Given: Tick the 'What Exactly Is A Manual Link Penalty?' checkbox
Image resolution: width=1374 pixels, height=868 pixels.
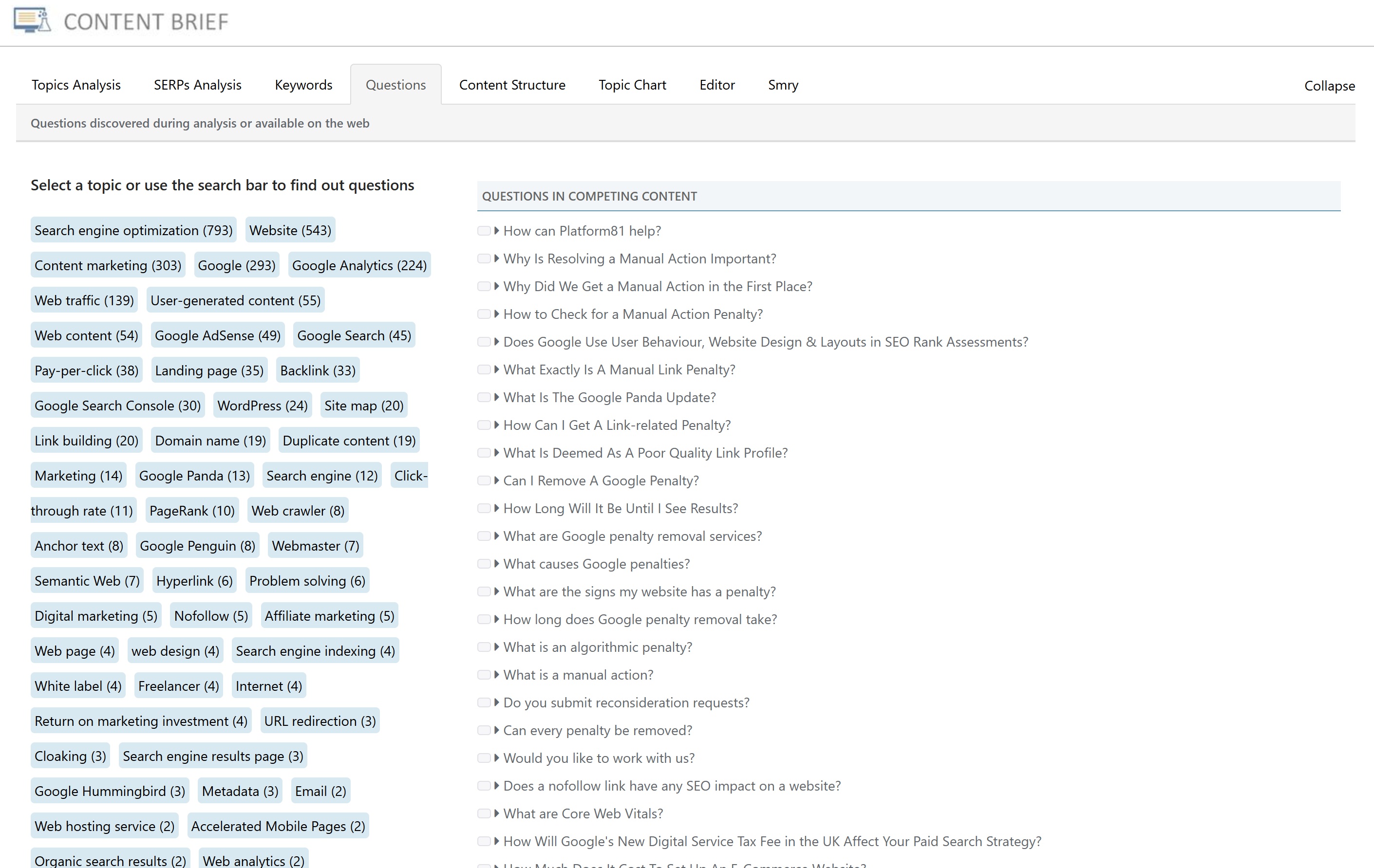Looking at the screenshot, I should tap(484, 369).
